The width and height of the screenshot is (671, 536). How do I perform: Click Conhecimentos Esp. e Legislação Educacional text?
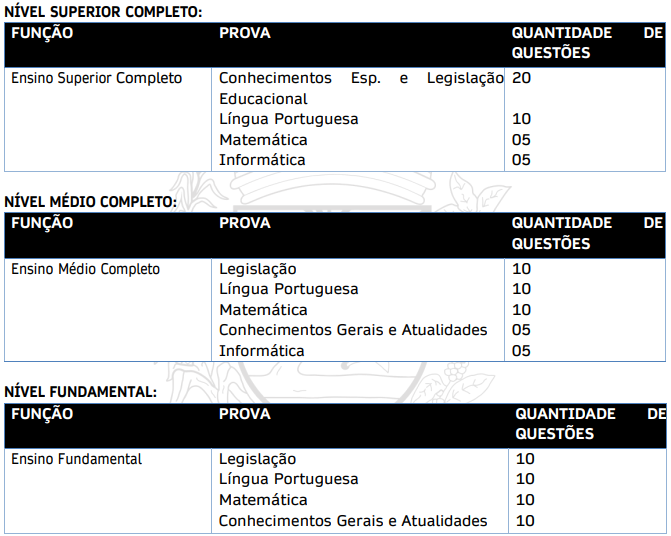click(x=361, y=88)
